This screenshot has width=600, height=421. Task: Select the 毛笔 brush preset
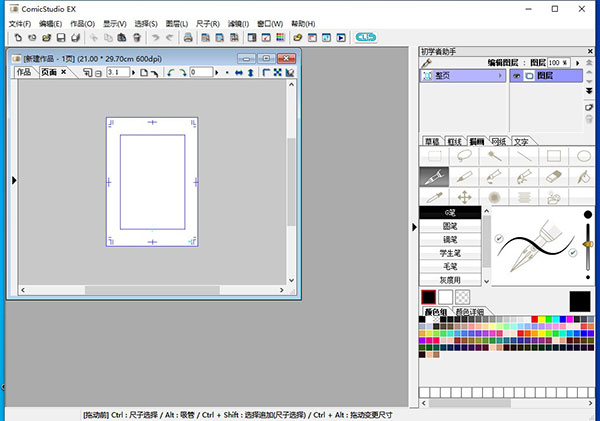[450, 266]
